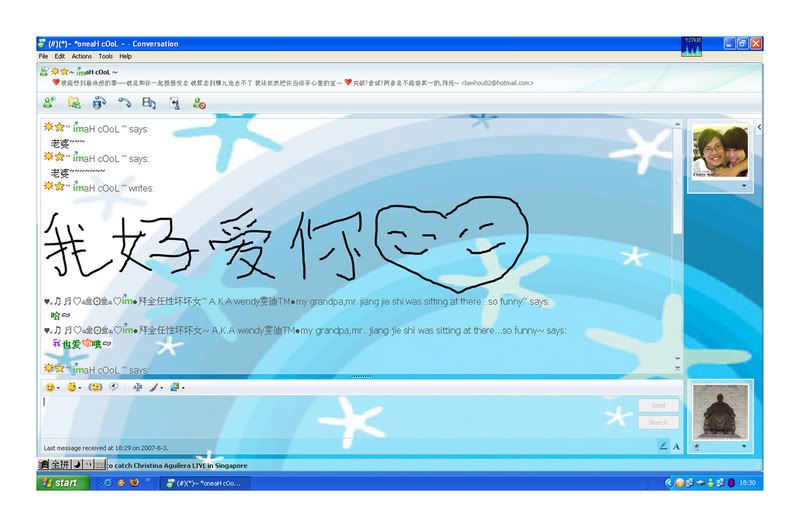
Task: Open the emoticons dropdown
Action: tap(51, 387)
